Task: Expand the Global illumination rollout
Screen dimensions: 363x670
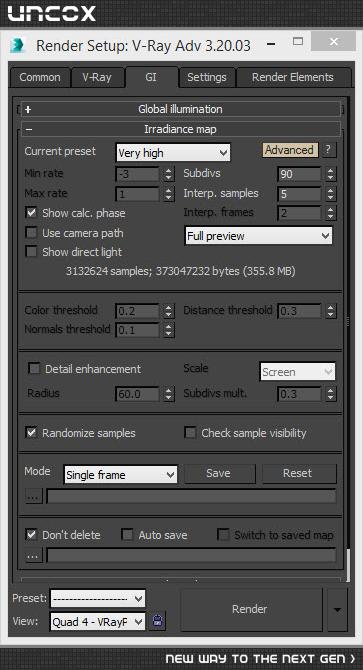Action: [x=181, y=109]
